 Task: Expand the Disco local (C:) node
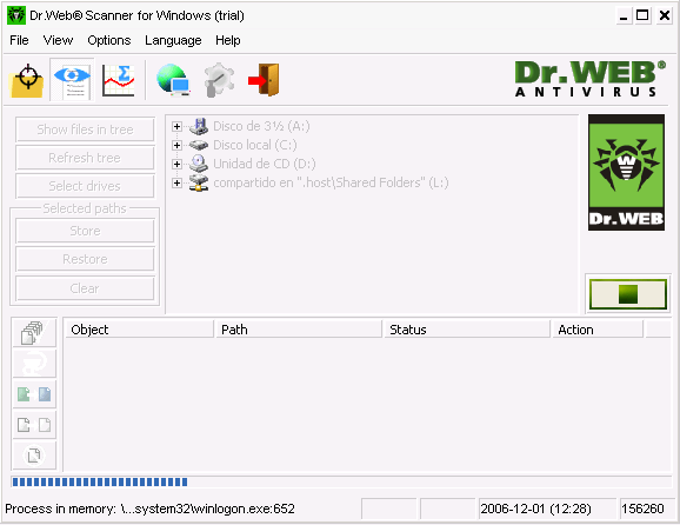click(177, 145)
